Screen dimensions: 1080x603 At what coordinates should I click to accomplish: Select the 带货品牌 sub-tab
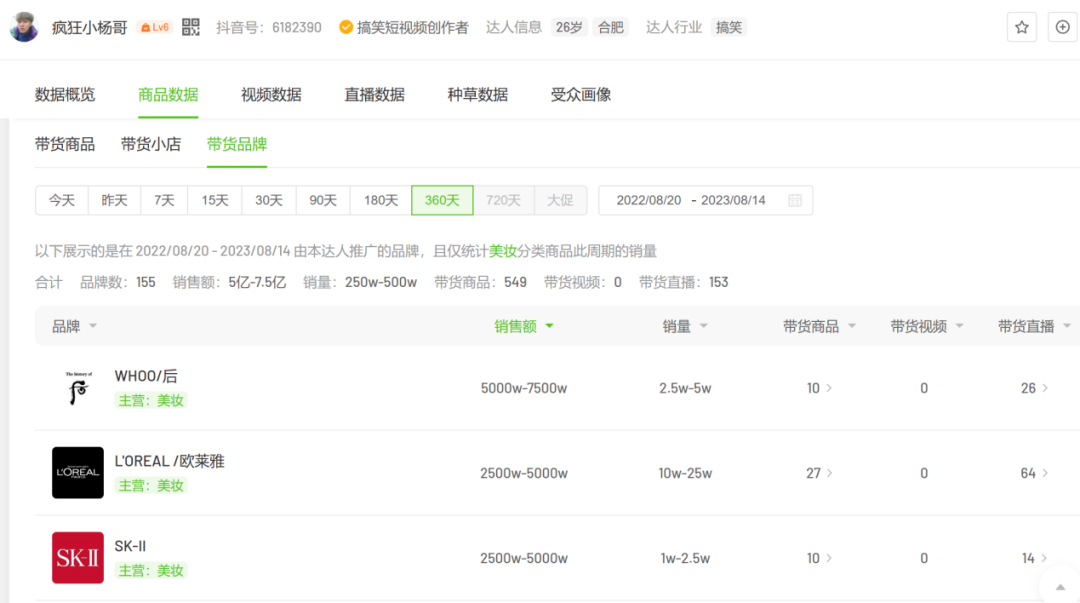237,144
